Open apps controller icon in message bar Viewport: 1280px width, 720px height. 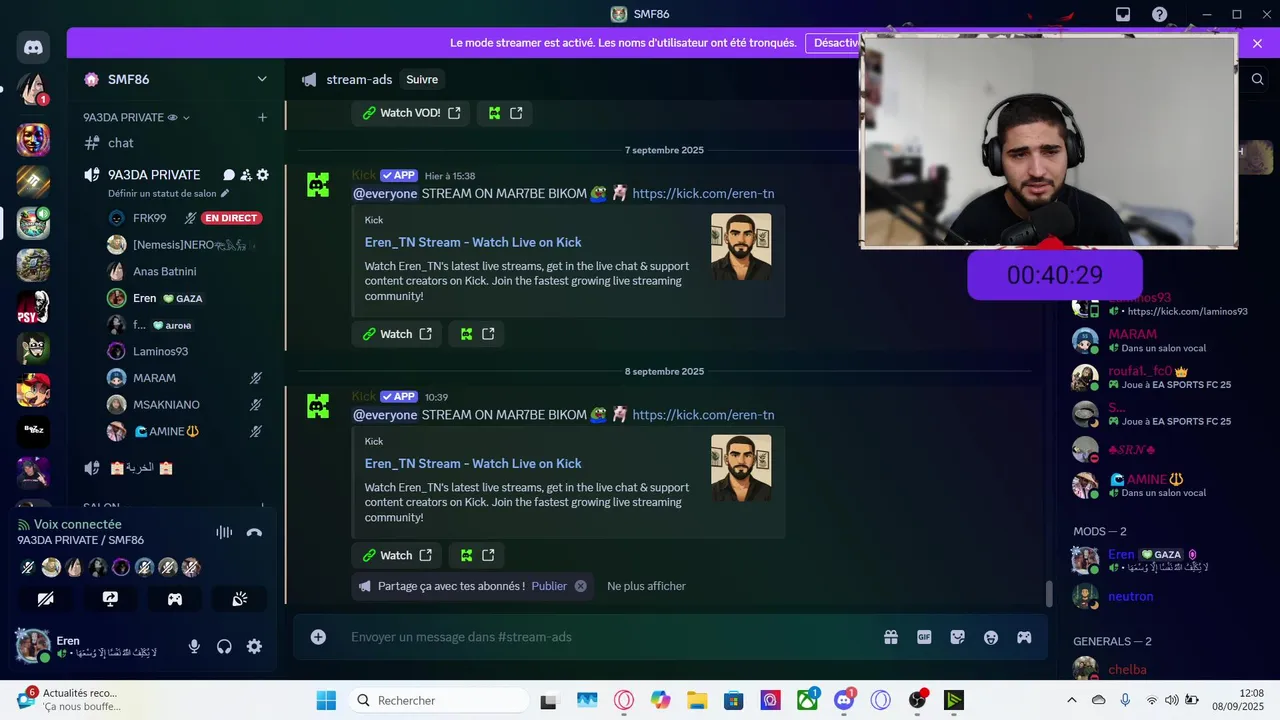[1024, 637]
